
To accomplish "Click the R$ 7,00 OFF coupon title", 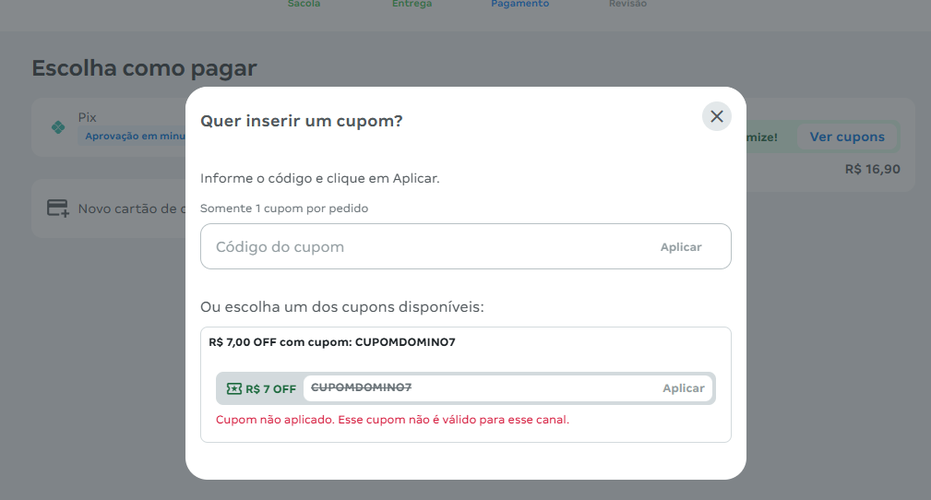I will click(332, 342).
